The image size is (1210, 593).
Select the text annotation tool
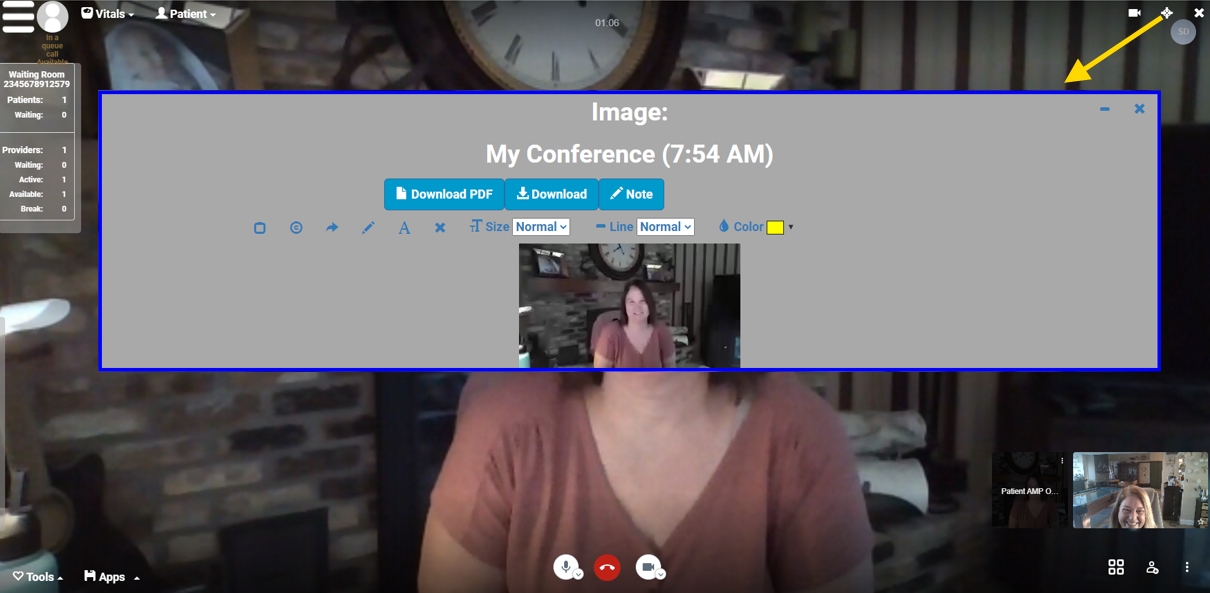coord(404,228)
